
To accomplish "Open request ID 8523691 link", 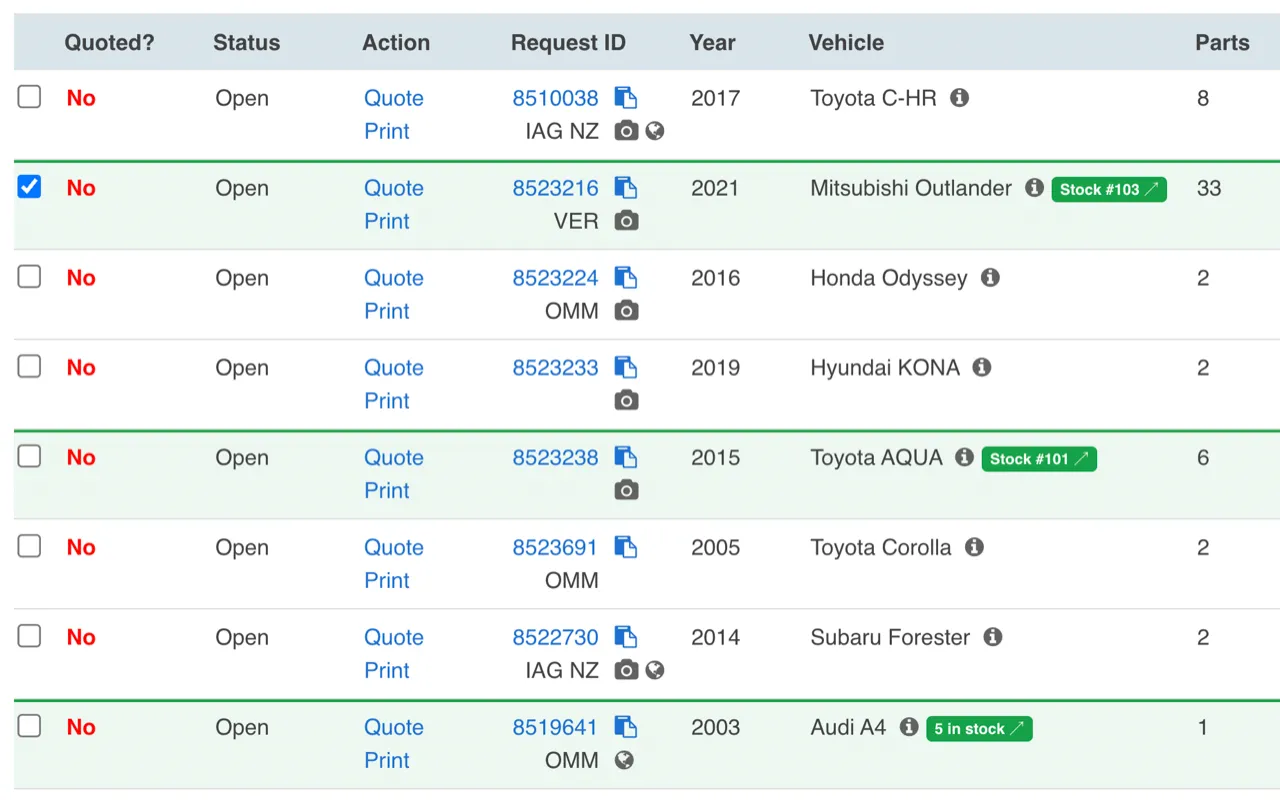I will pyautogui.click(x=556, y=548).
